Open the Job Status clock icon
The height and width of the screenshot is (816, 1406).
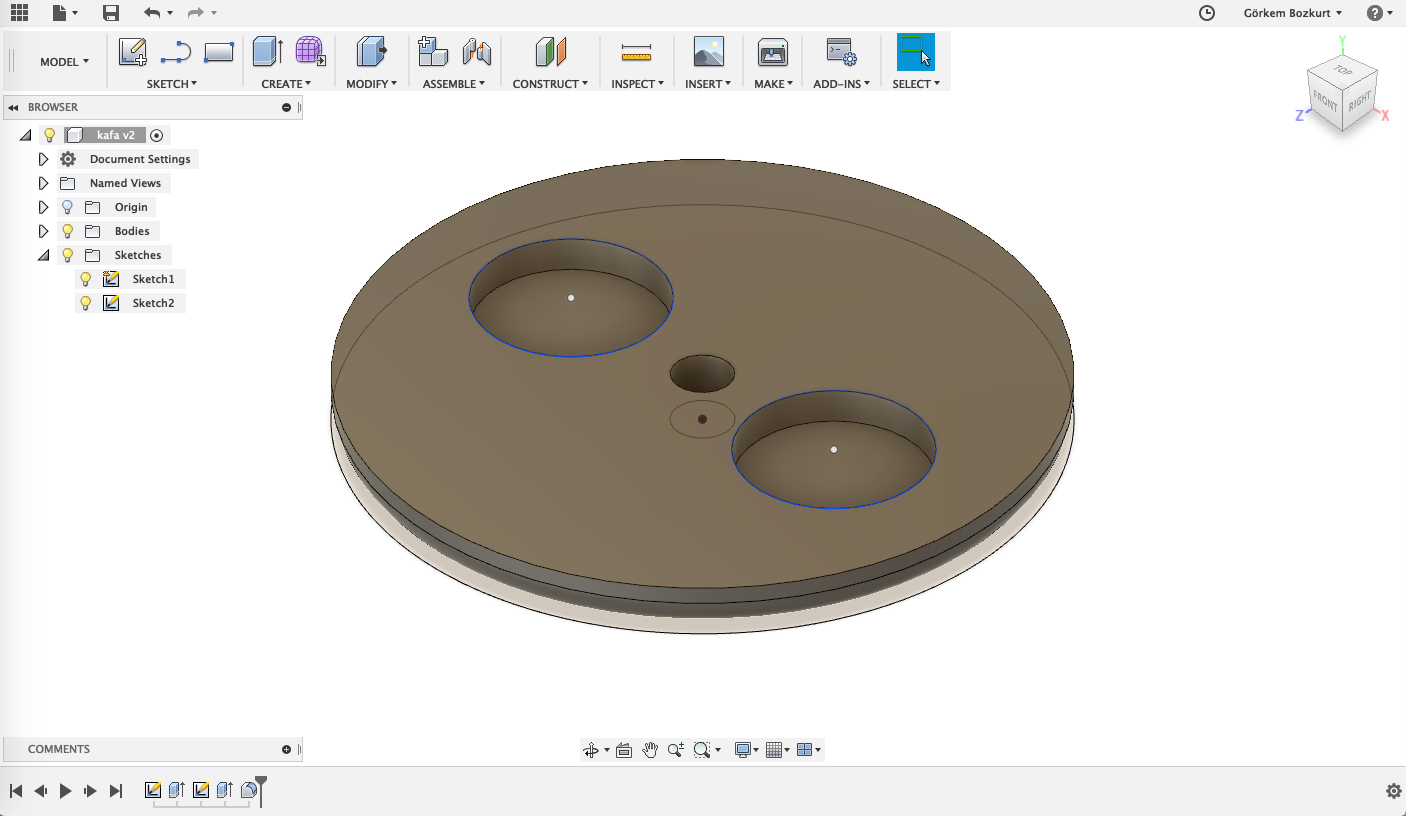1207,13
